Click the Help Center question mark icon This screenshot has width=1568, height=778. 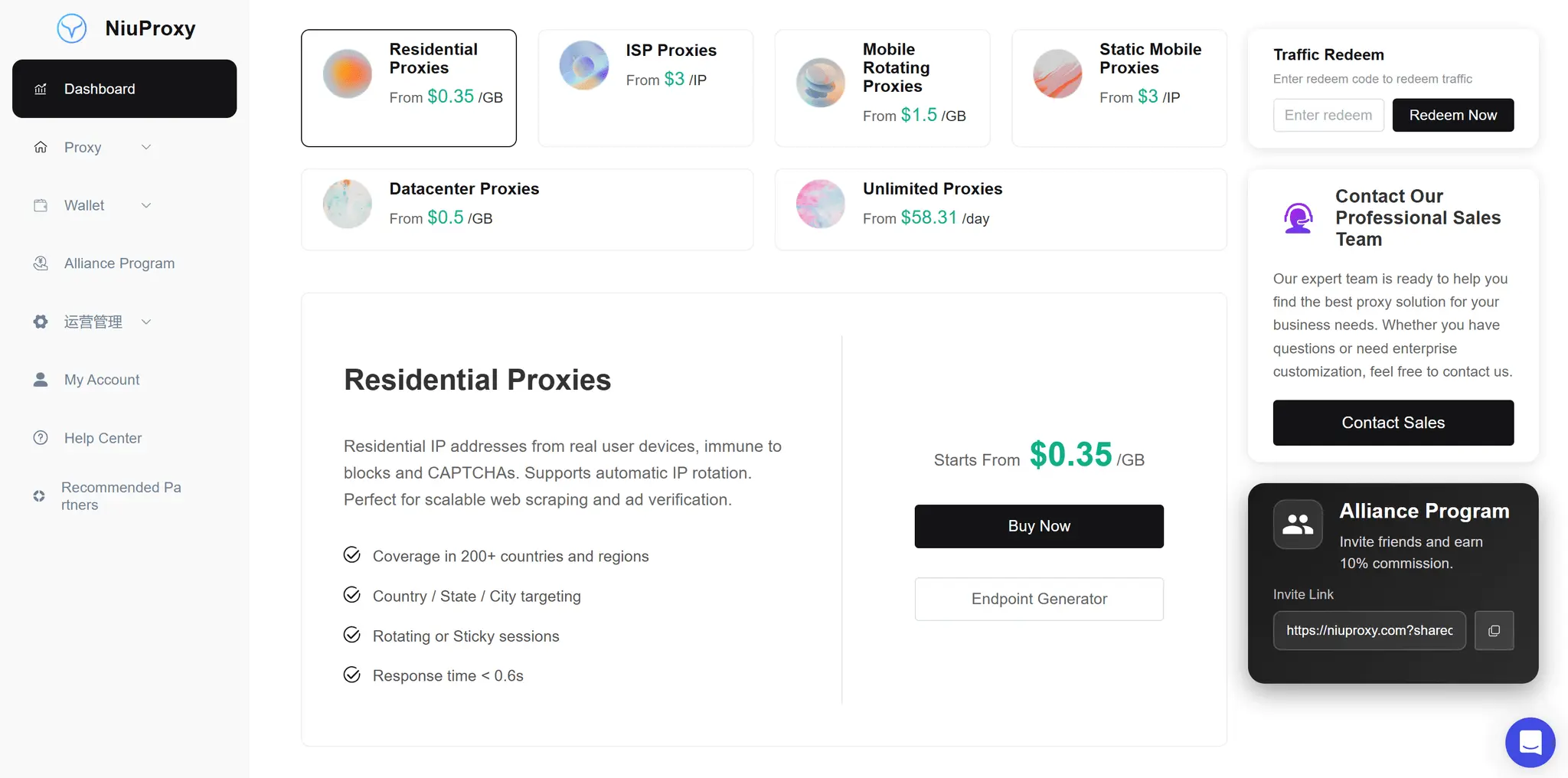pyautogui.click(x=41, y=438)
